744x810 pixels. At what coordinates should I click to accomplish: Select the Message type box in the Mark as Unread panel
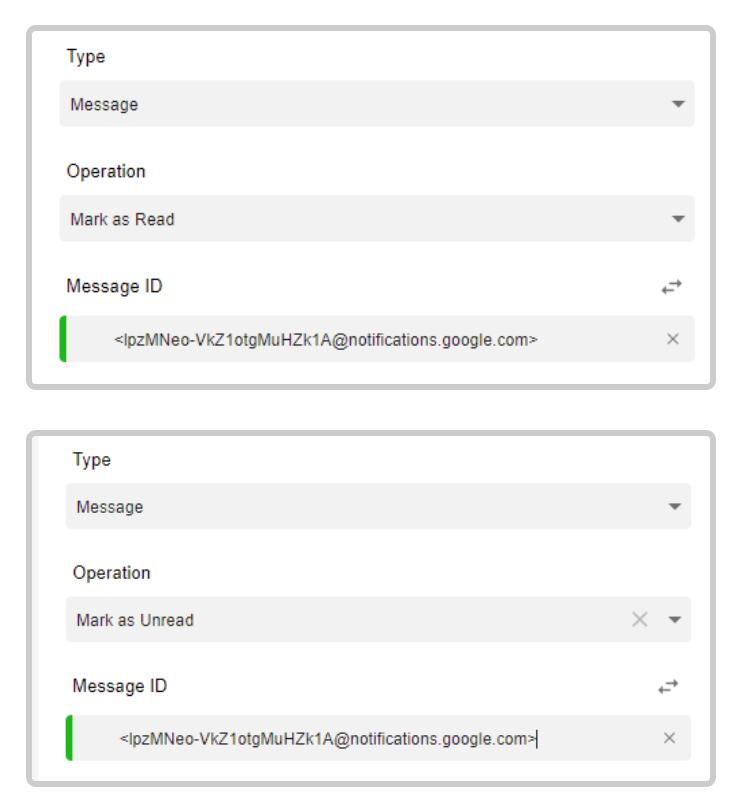pos(378,506)
